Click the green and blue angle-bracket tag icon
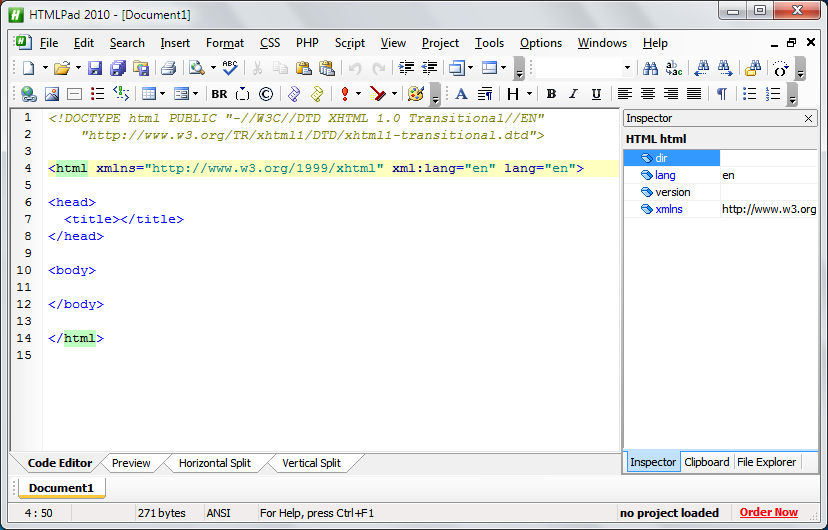This screenshot has width=828, height=530. coord(121,94)
